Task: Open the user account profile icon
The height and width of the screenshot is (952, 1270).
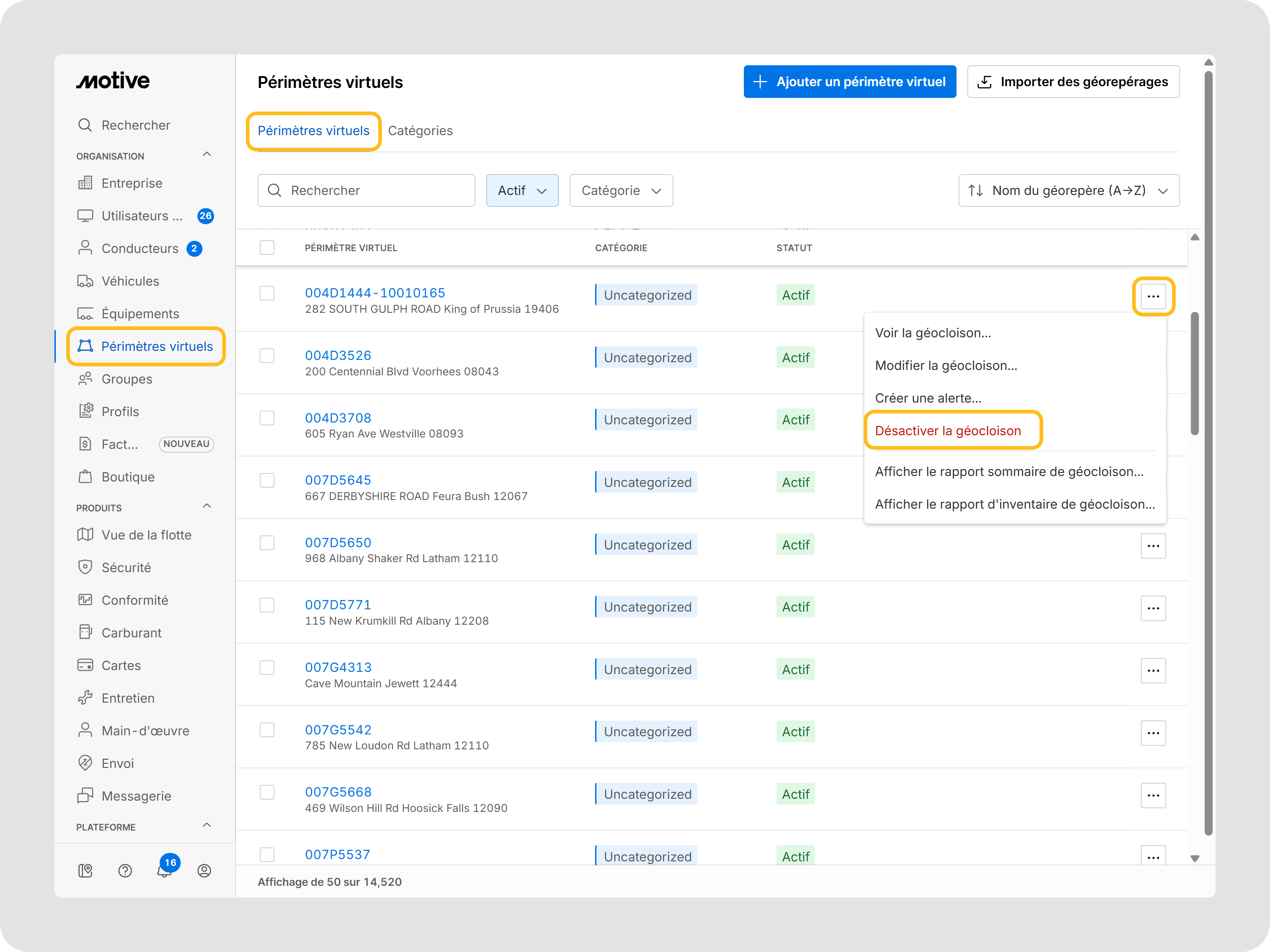Action: pos(204,870)
